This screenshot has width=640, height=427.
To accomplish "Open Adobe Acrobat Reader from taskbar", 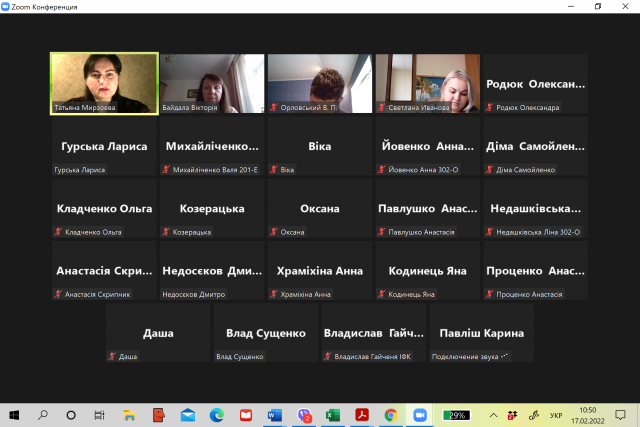I will [362, 416].
